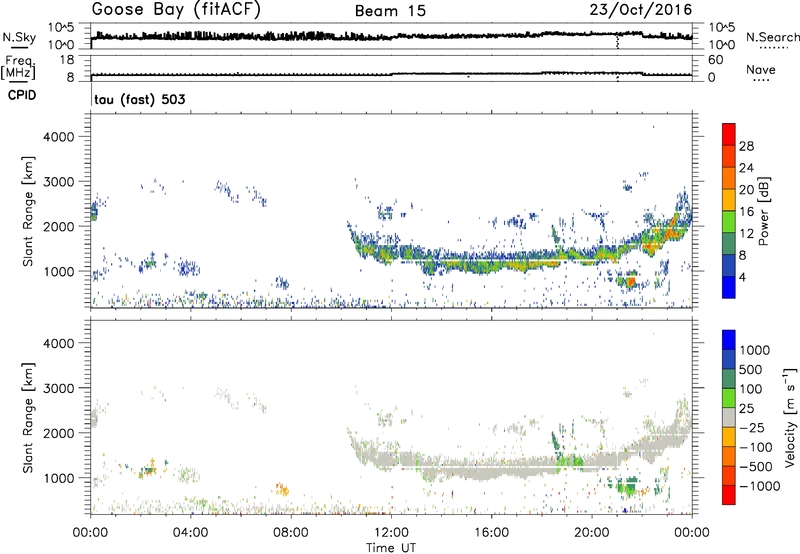Click the "3000" range tick of the power panel

pyautogui.click(x=58, y=182)
